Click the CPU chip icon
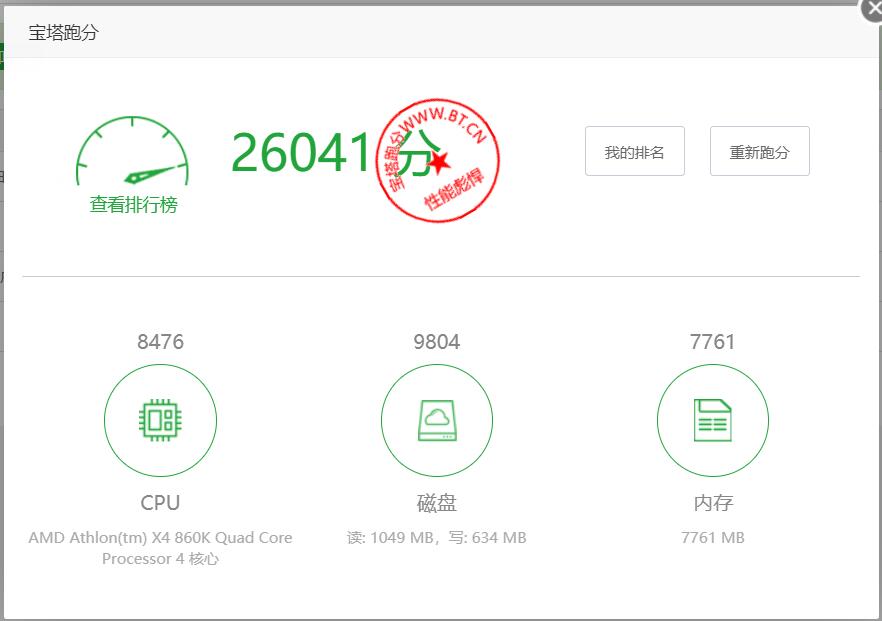This screenshot has width=882, height=621. point(160,420)
